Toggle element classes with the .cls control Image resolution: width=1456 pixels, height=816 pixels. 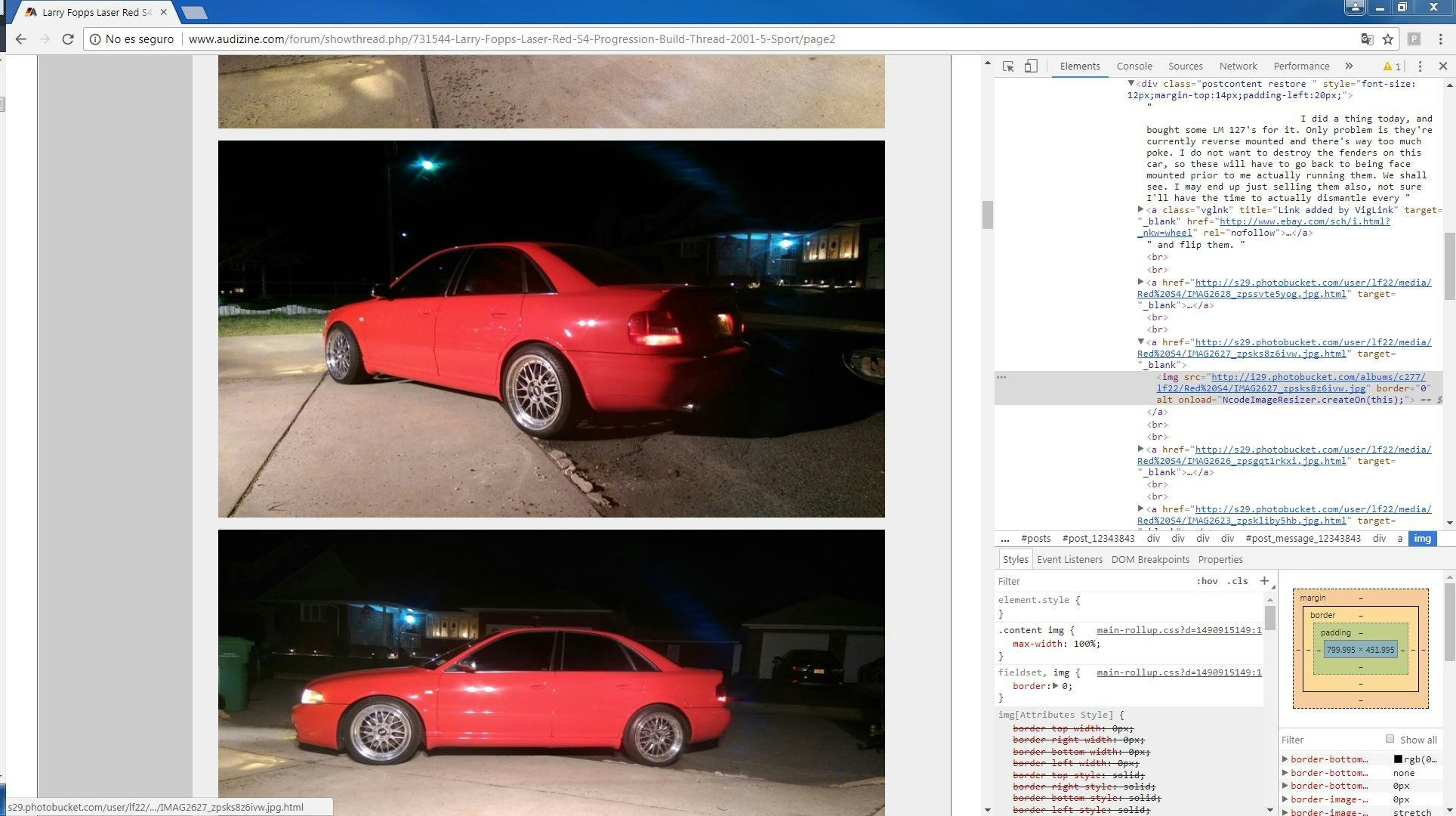pyautogui.click(x=1237, y=581)
